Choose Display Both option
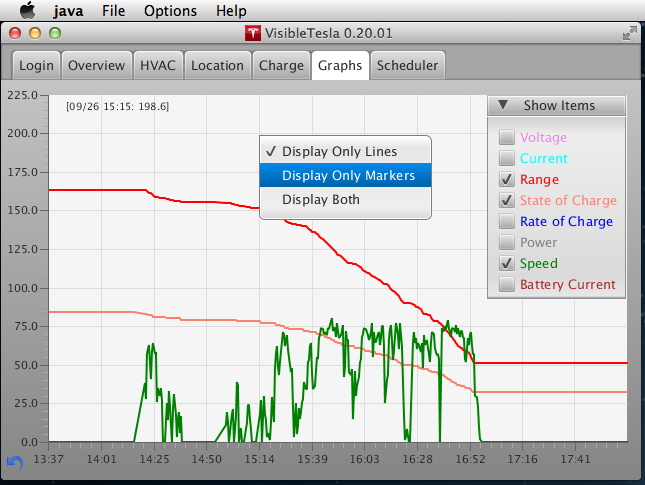This screenshot has width=645, height=485. (346, 200)
